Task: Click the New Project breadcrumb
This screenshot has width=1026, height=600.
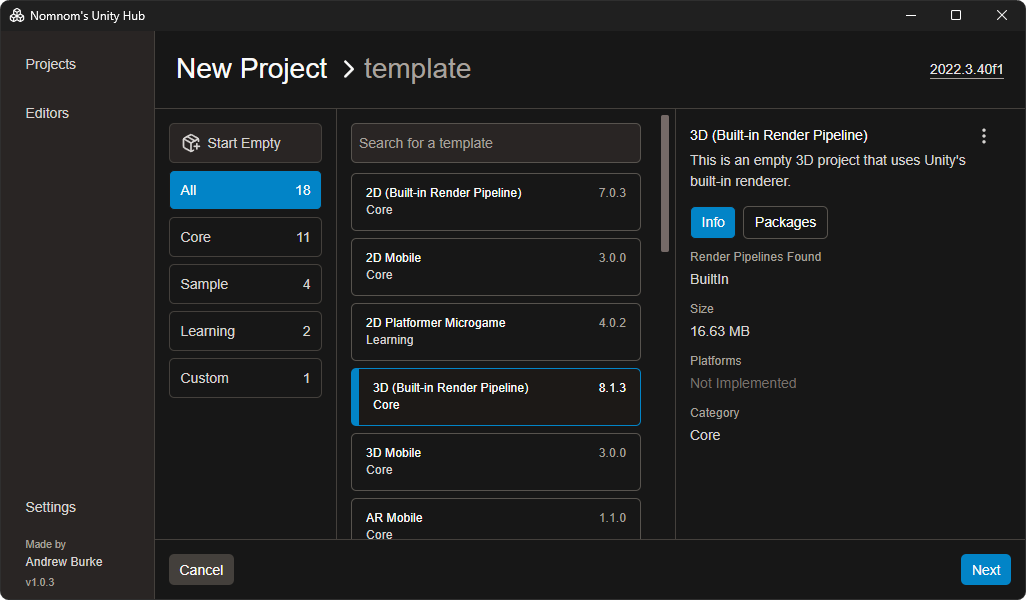Action: [x=252, y=69]
